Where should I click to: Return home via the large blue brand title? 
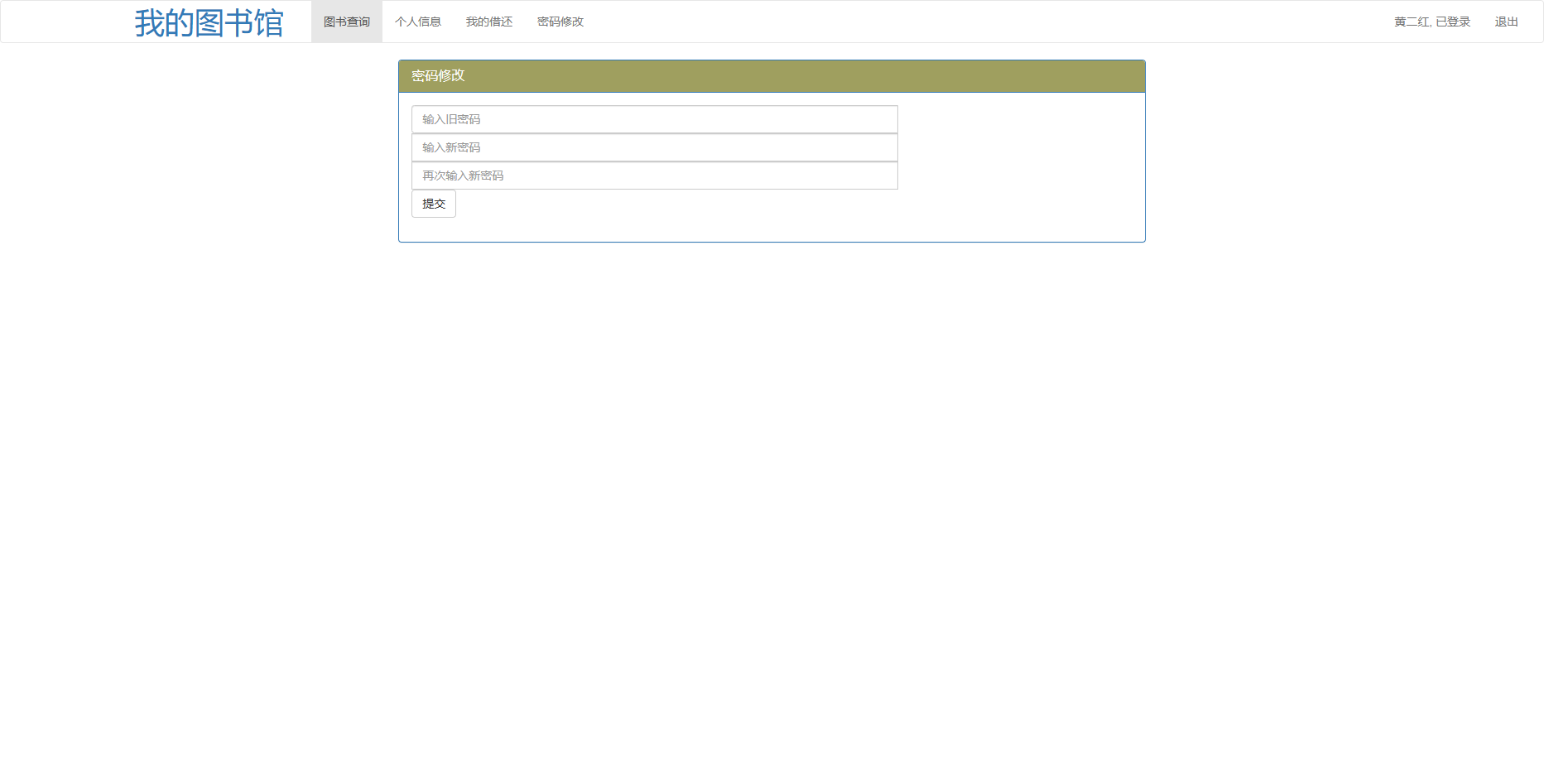click(x=209, y=22)
